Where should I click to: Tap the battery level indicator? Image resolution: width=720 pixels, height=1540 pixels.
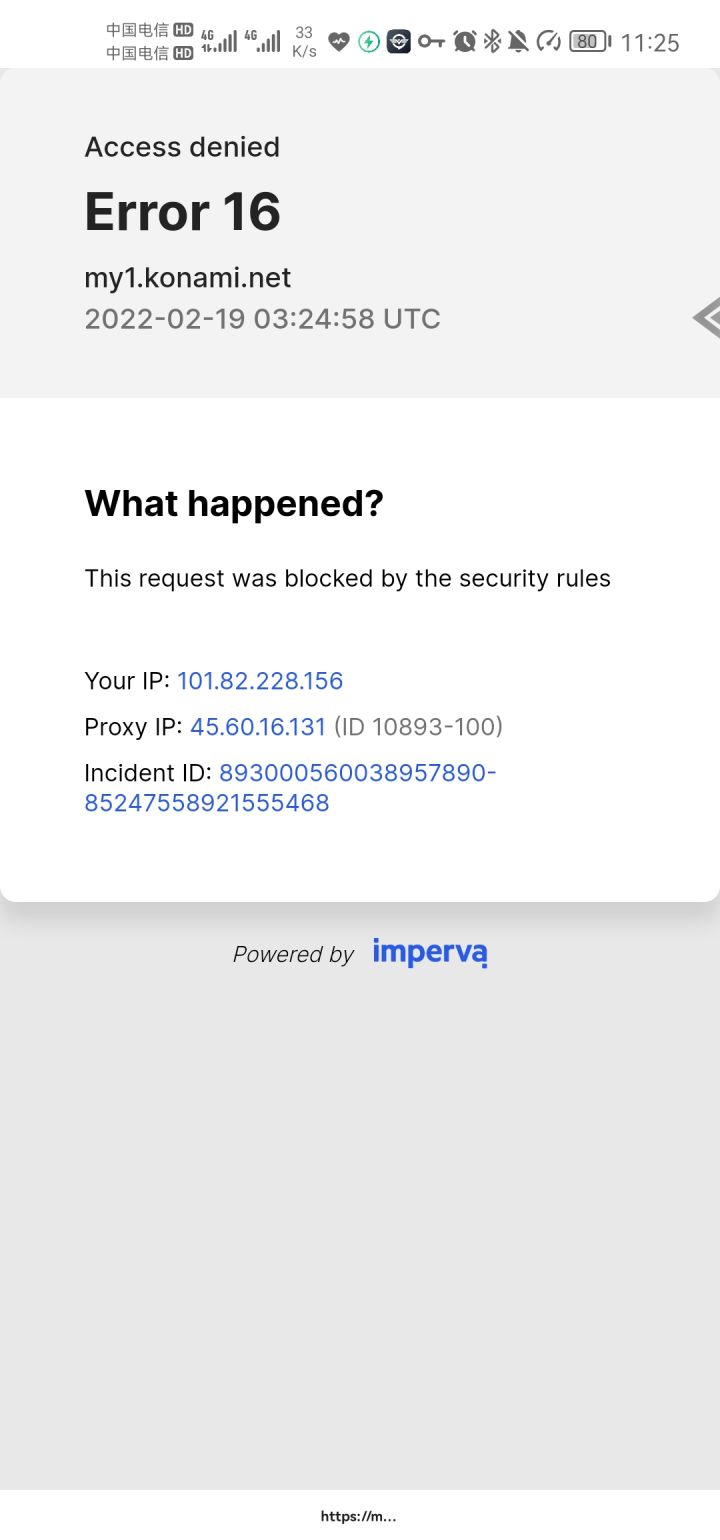590,41
